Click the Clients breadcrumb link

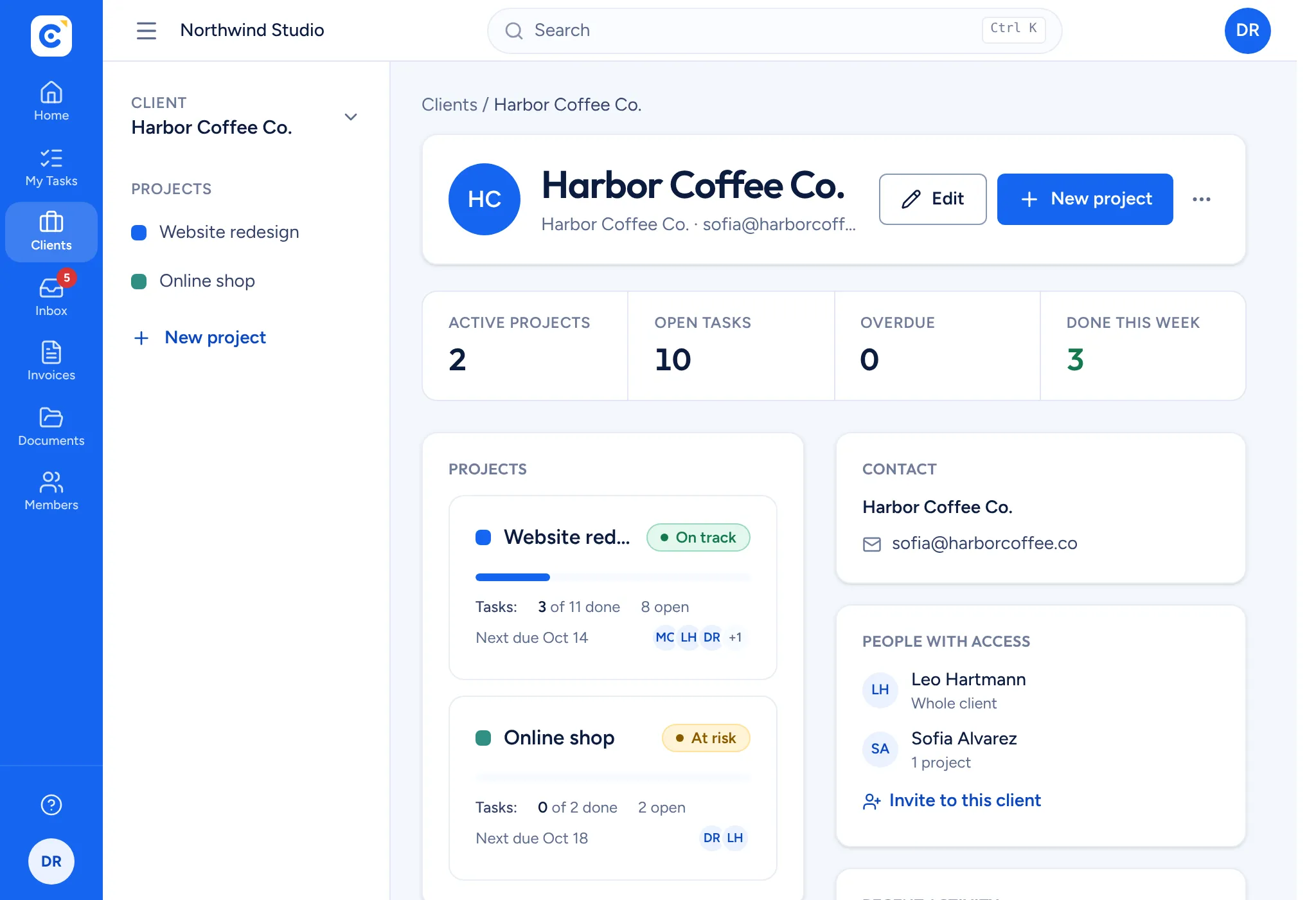coord(449,105)
